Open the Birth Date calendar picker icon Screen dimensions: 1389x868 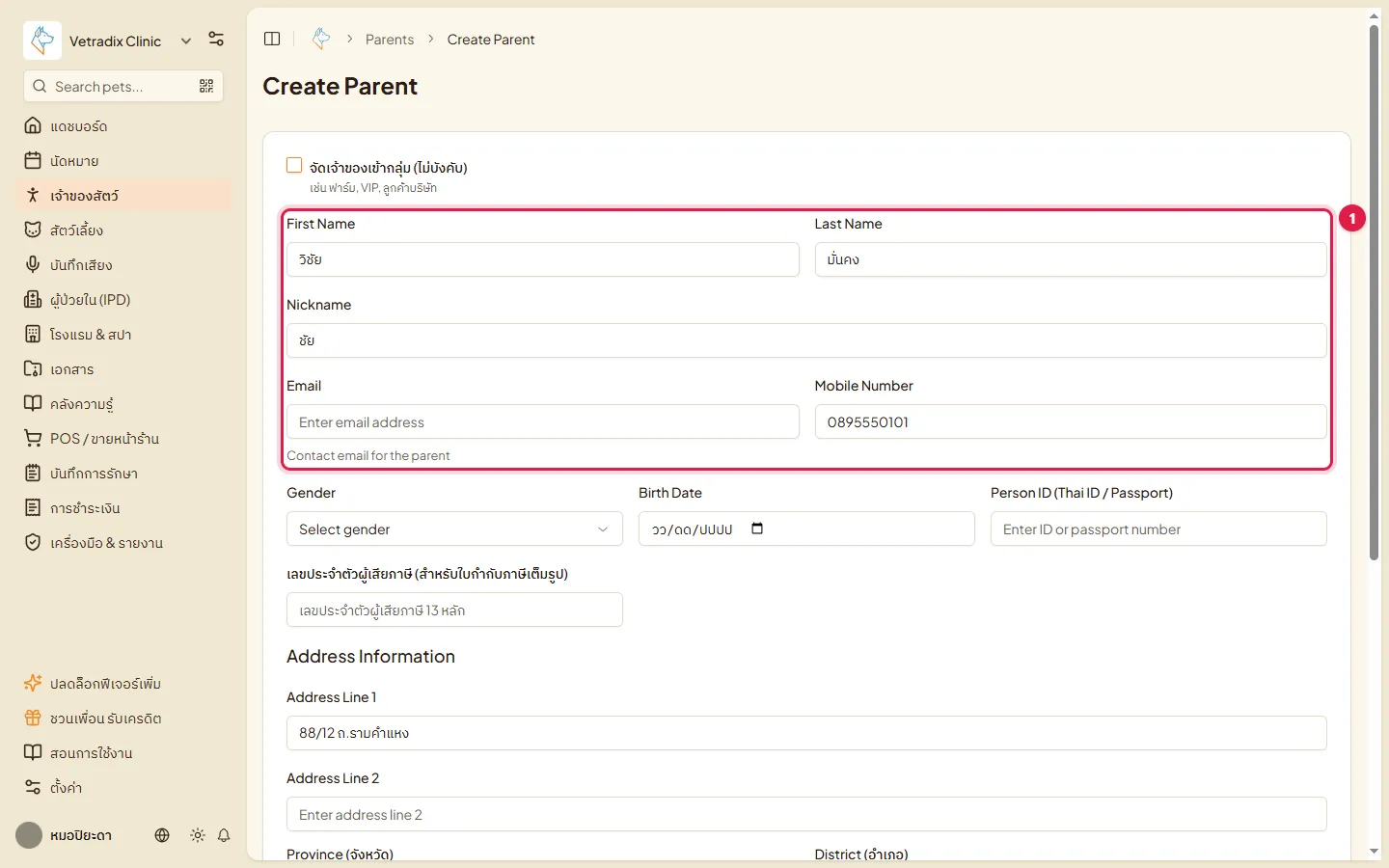(x=757, y=529)
